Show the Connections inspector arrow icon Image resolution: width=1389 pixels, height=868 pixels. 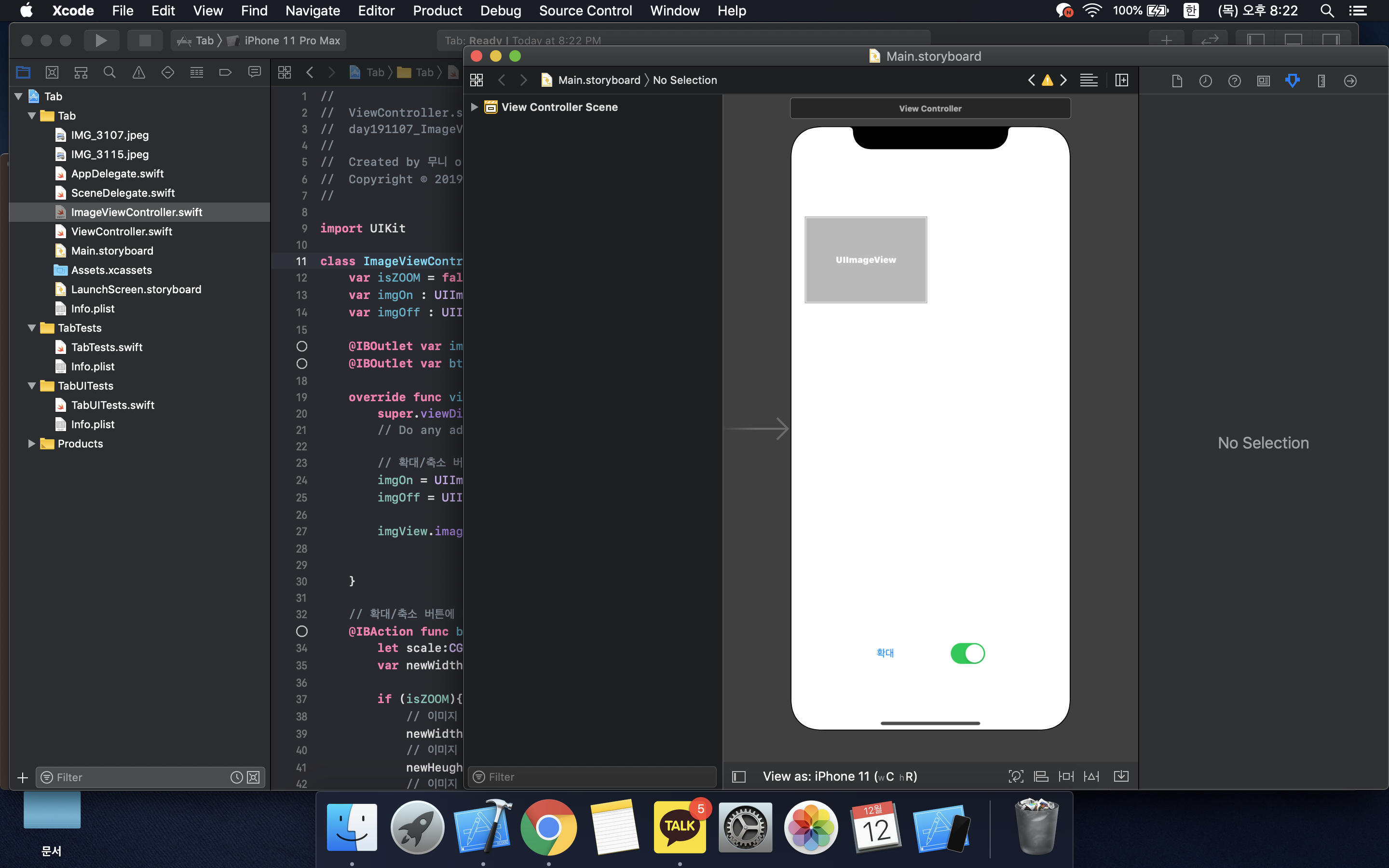coord(1350,81)
